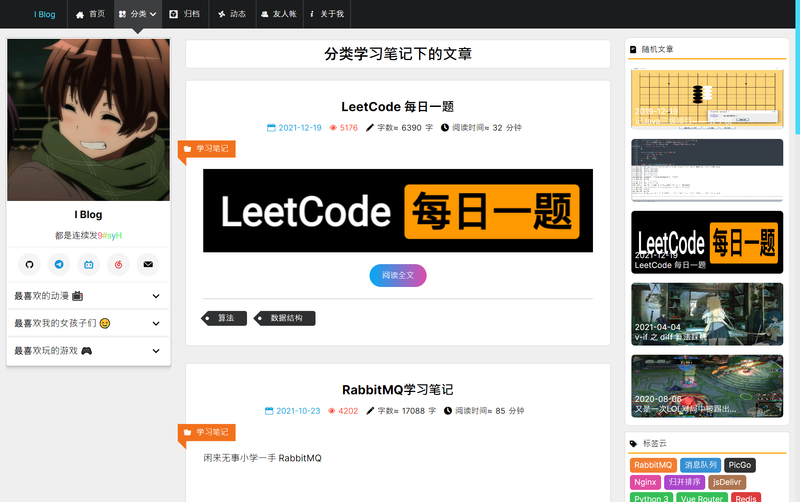Open LeetCode 每日一题 random article thumbnail
Viewport: 800px width, 502px height.
[x=707, y=242]
